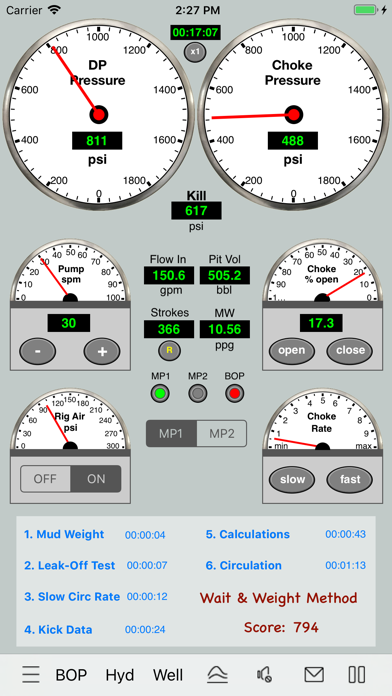Open step 6. Circulation

coord(244,566)
